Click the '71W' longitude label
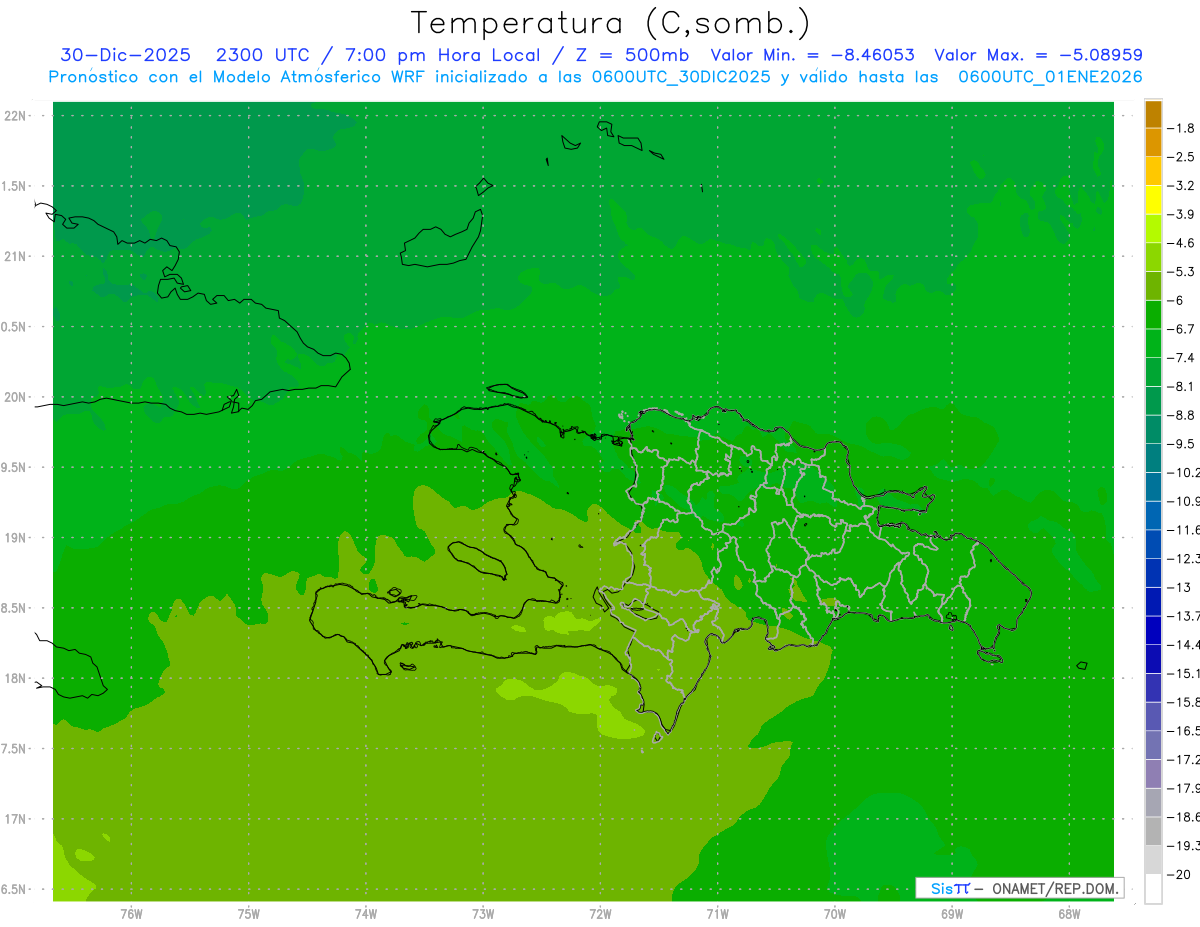Viewport: 1200px width, 927px height. pyautogui.click(x=717, y=913)
